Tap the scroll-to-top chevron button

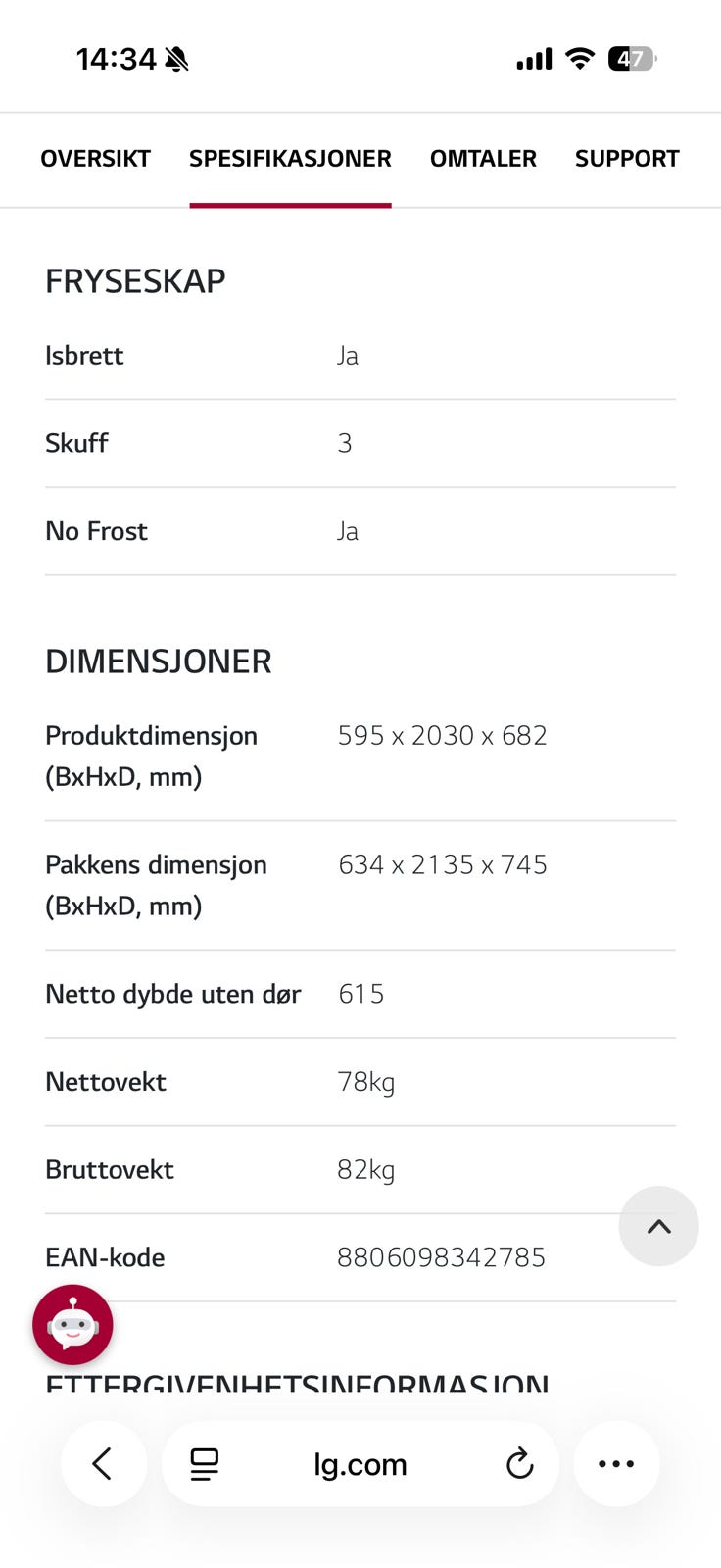[x=658, y=1226]
